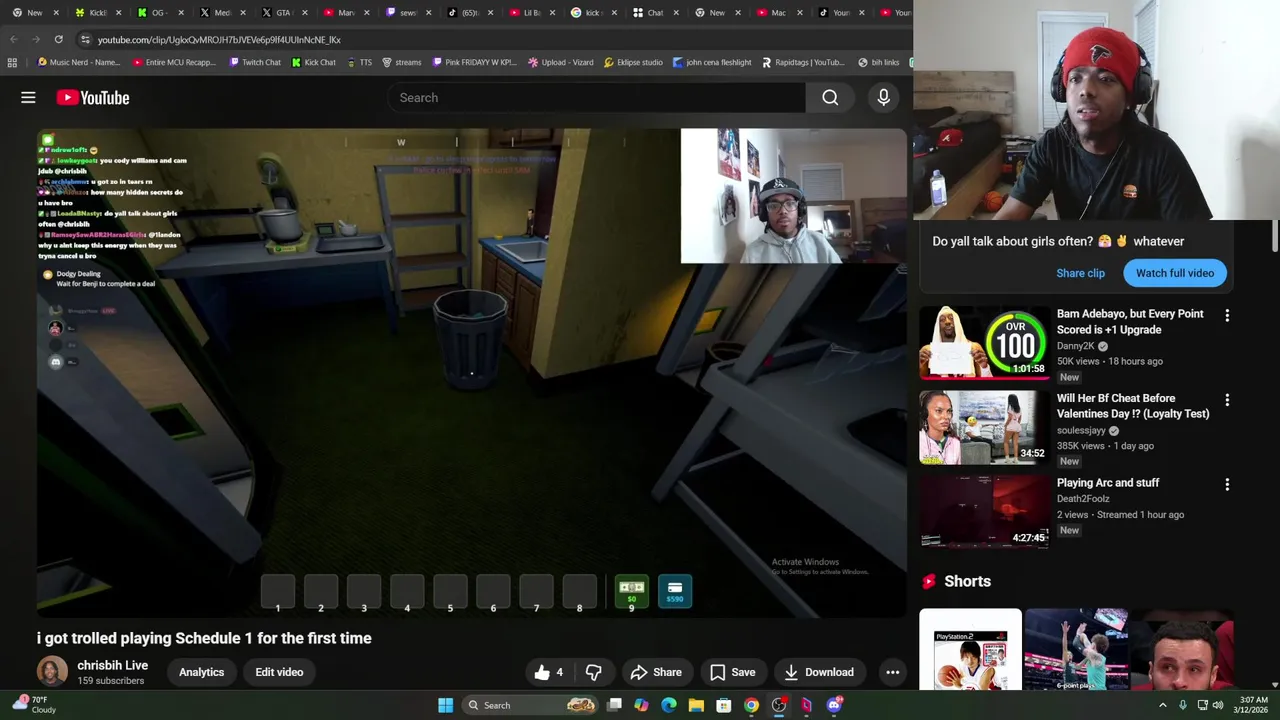The width and height of the screenshot is (1280, 720).
Task: Go back in browser history
Action: click(x=13, y=39)
